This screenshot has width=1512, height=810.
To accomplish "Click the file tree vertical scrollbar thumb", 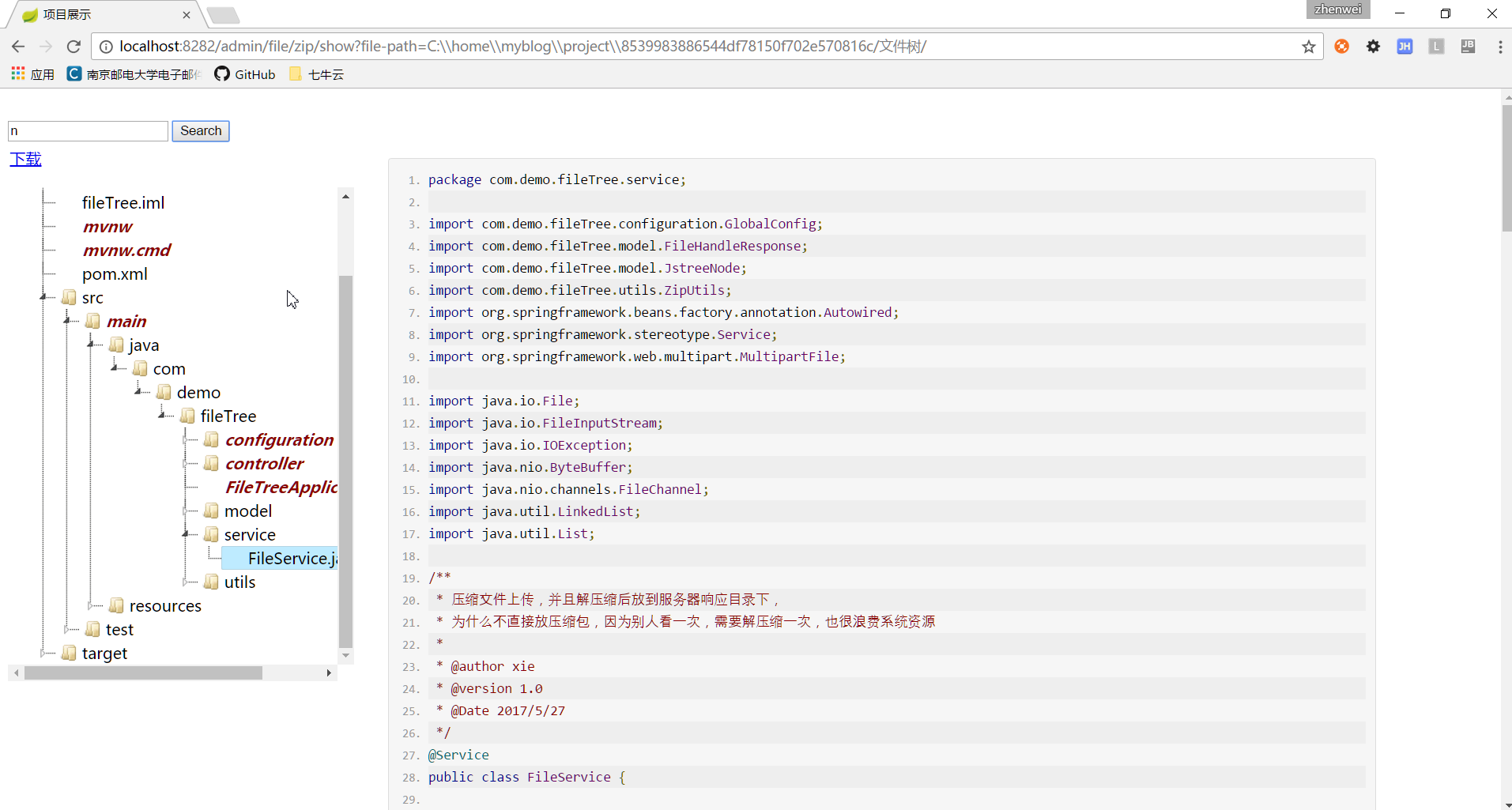I will pos(345,462).
